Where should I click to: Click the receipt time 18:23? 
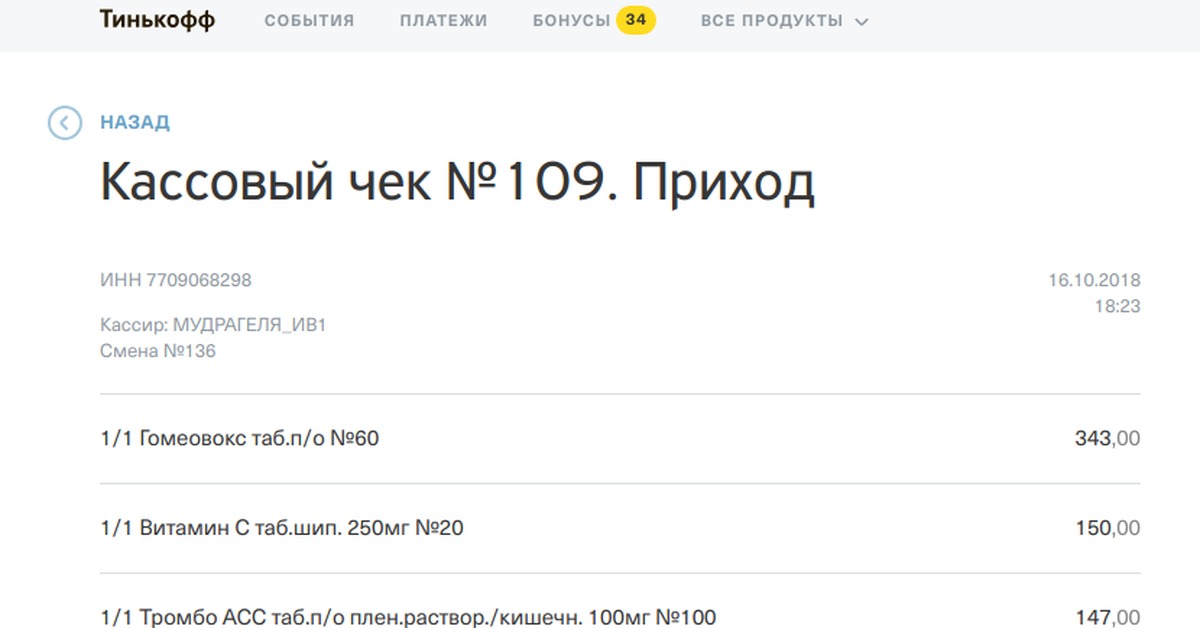coord(1118,306)
